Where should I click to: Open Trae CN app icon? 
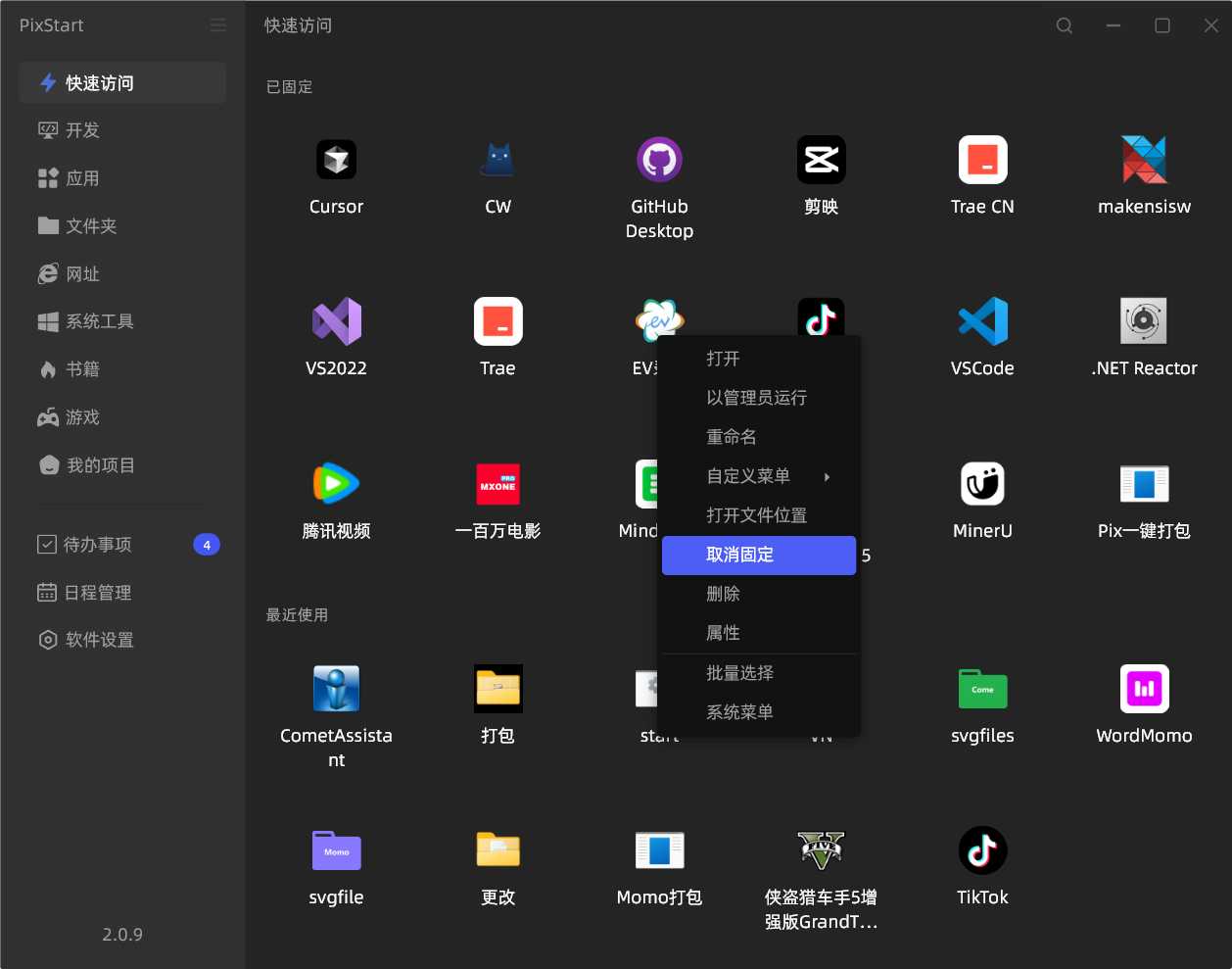pyautogui.click(x=982, y=160)
